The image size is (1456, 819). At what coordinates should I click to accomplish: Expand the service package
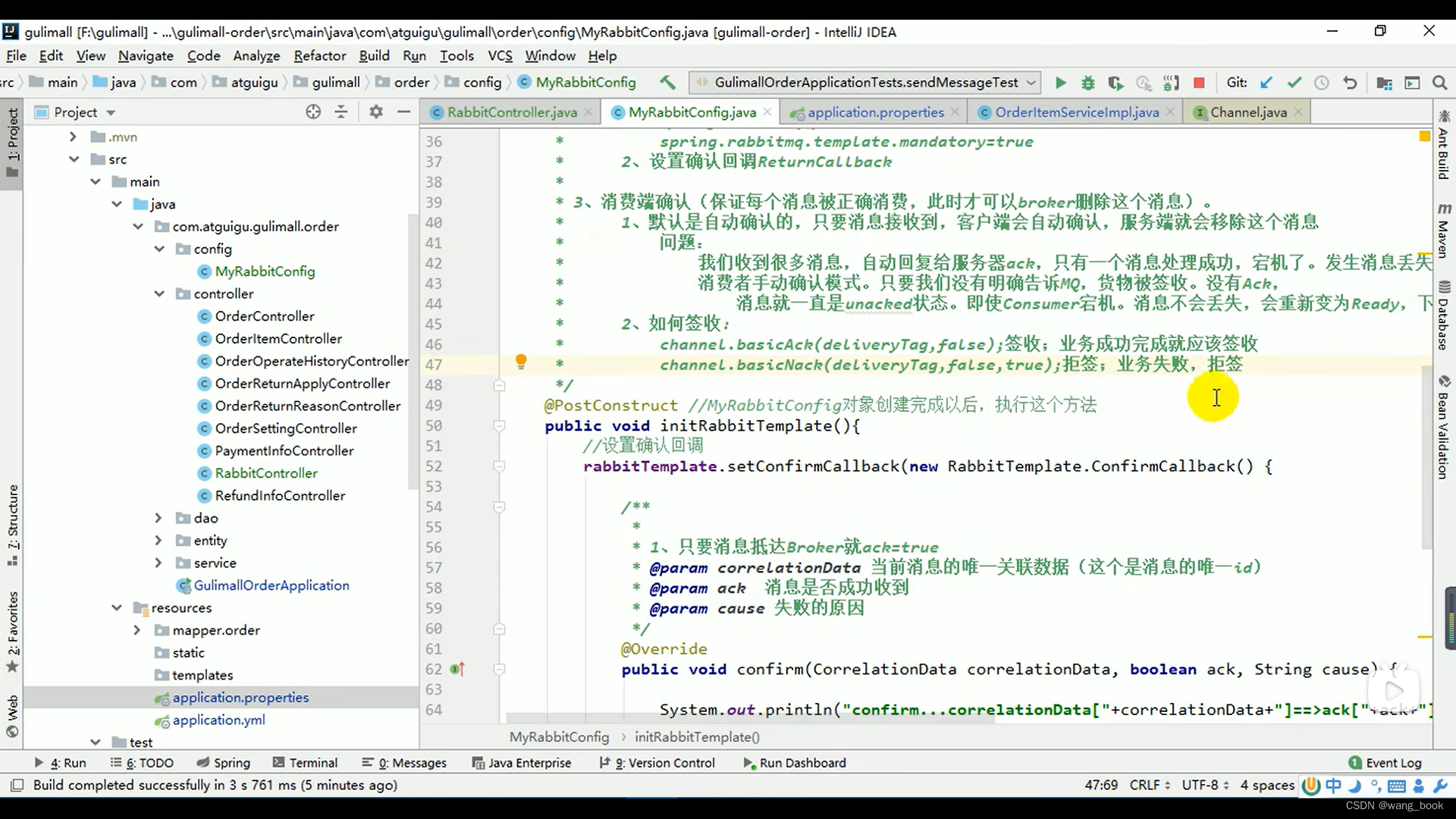158,563
